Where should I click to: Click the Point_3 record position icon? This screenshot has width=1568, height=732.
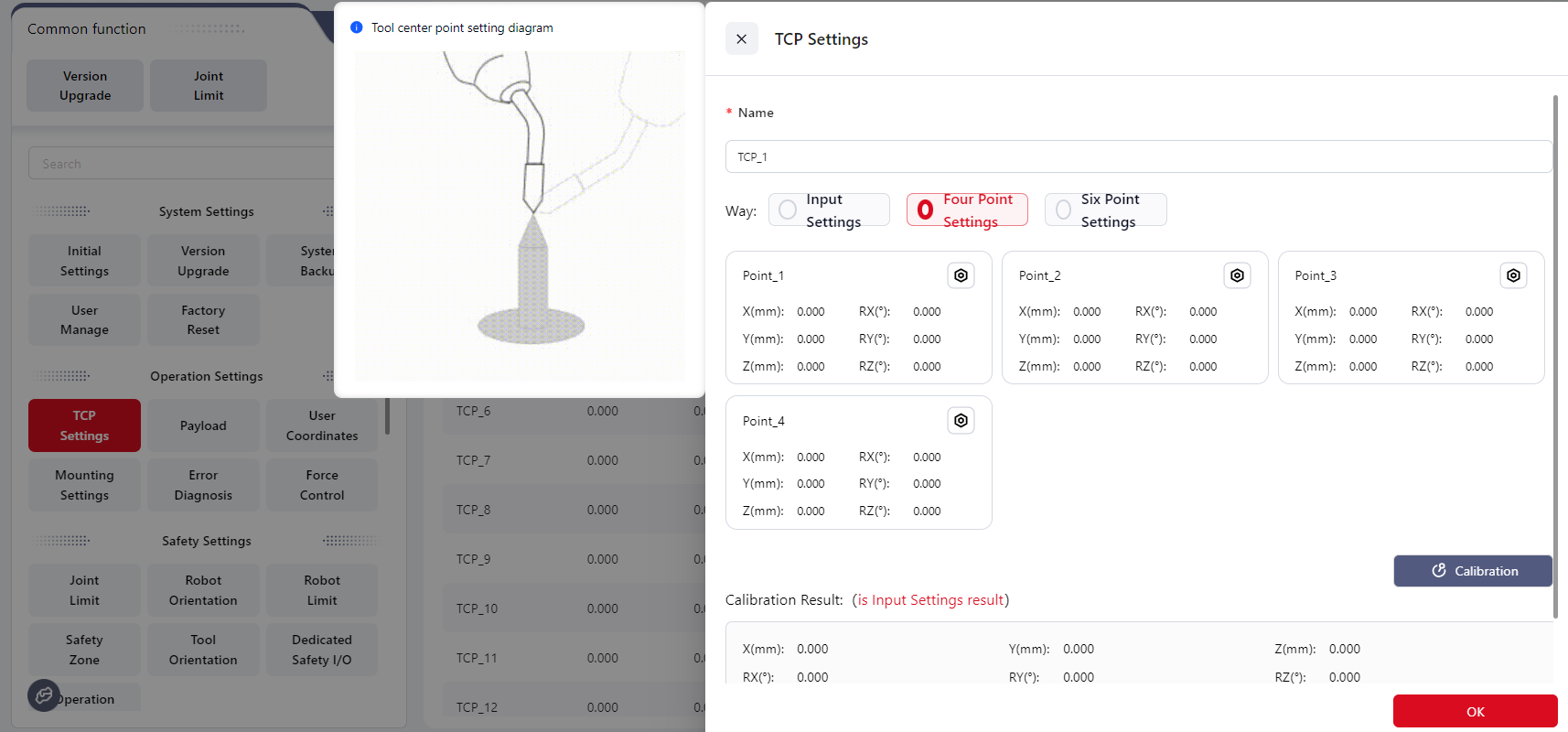tap(1513, 275)
